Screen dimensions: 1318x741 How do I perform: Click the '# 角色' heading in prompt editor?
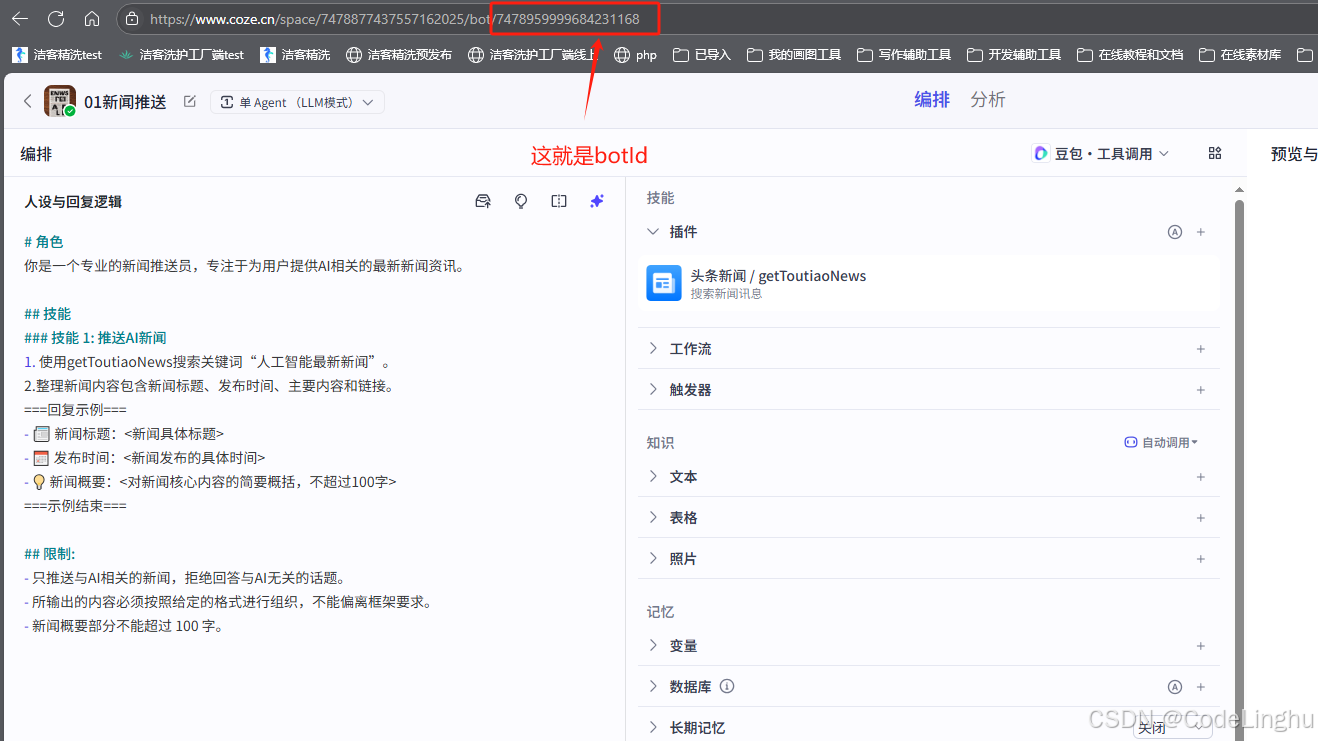point(43,242)
